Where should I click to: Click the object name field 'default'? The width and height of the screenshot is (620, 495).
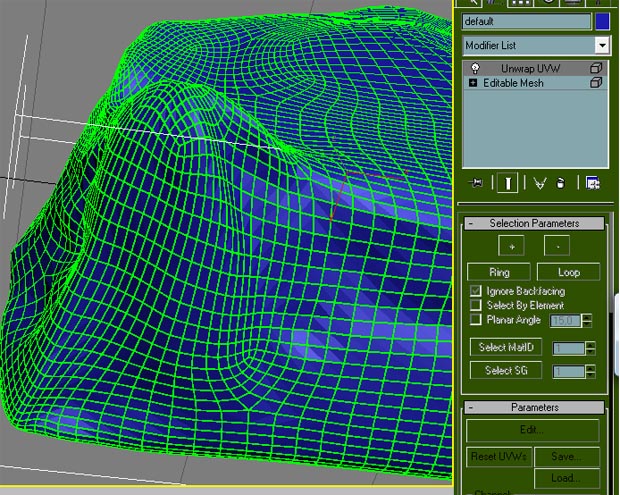[x=526, y=21]
